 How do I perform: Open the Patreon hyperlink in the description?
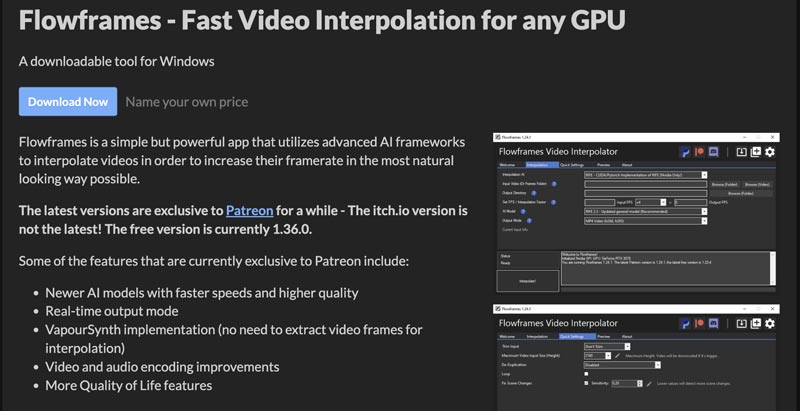tap(249, 211)
